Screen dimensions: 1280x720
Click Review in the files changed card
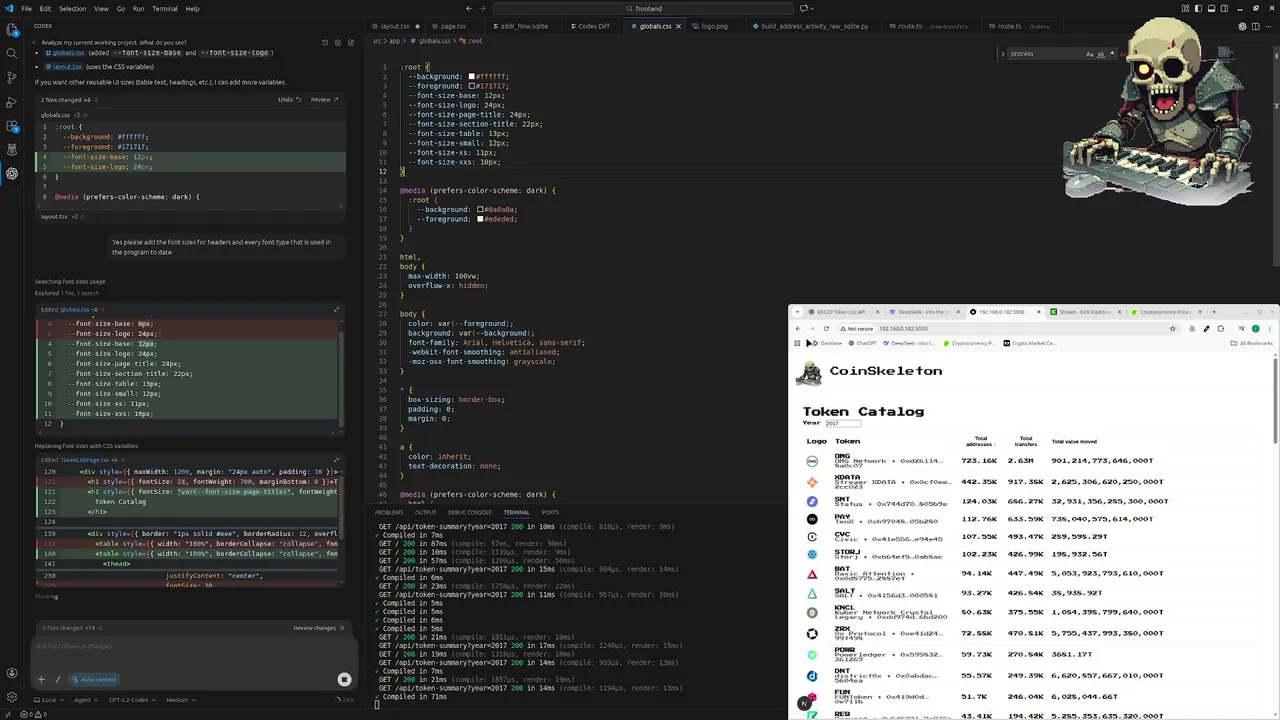(324, 99)
